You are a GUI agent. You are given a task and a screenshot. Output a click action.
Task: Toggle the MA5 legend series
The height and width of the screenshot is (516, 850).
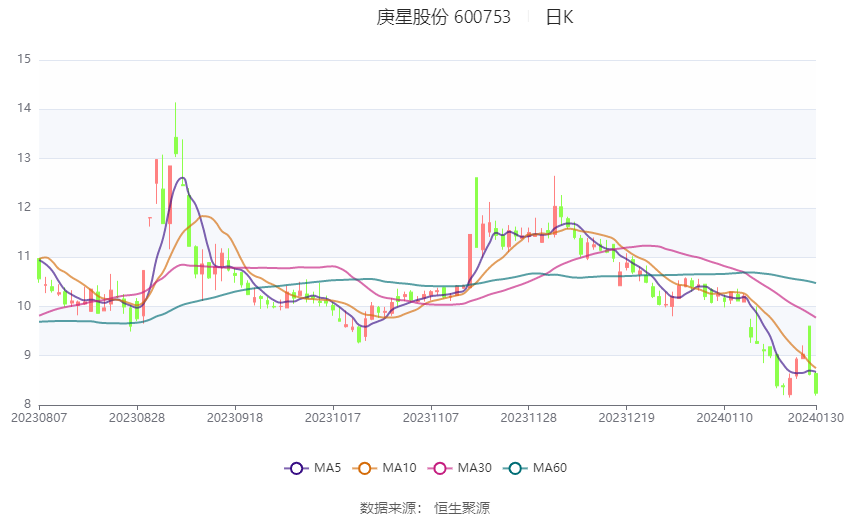[313, 468]
